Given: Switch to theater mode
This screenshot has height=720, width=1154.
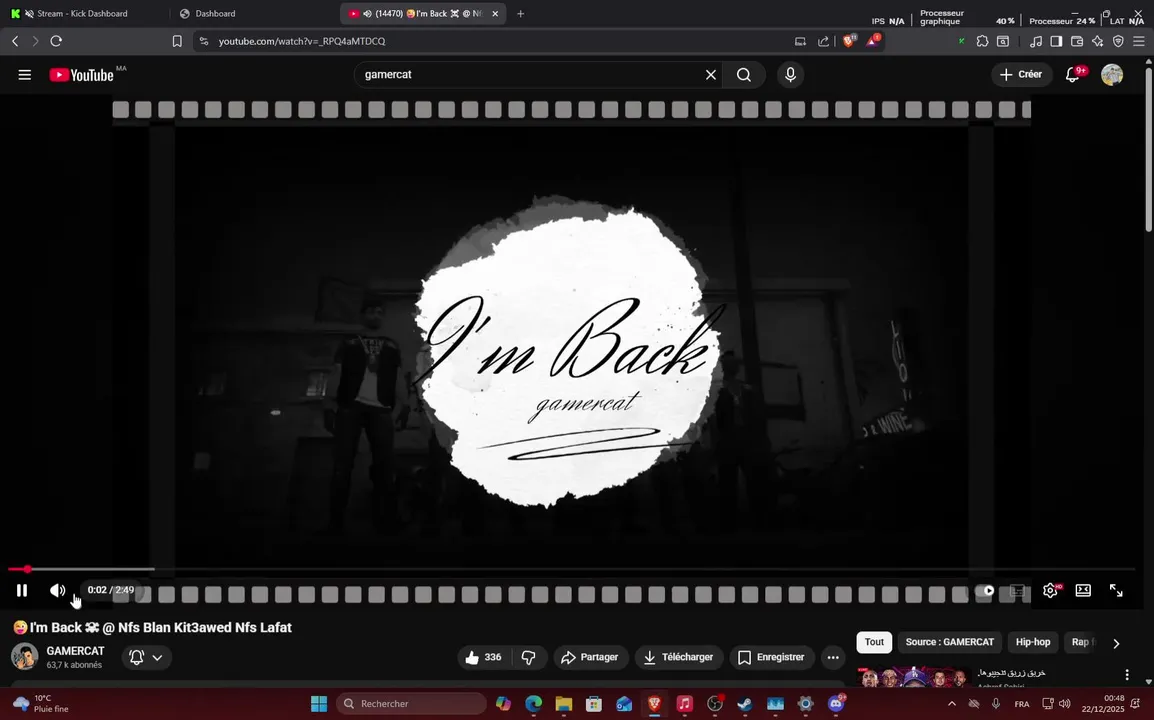Looking at the screenshot, I should [x=1083, y=590].
